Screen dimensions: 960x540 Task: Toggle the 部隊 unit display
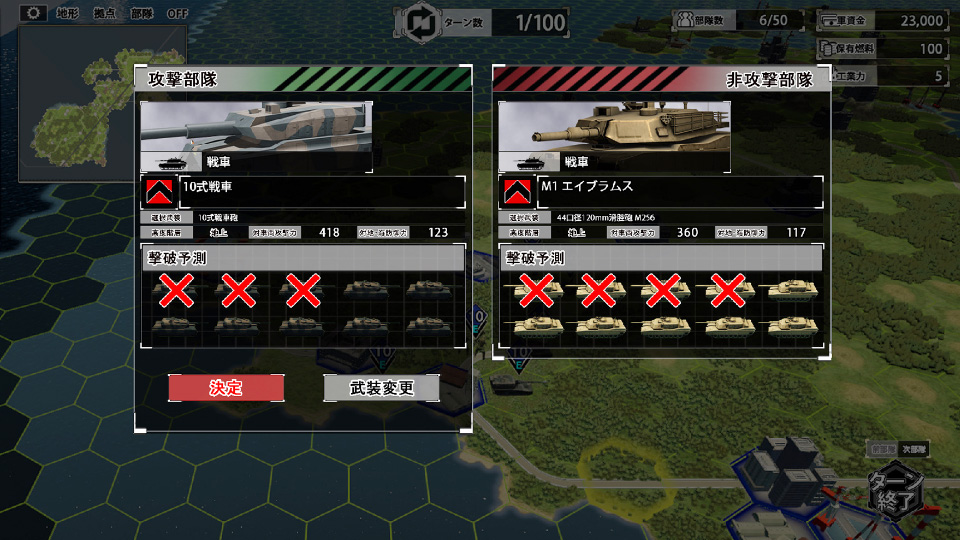[142, 13]
